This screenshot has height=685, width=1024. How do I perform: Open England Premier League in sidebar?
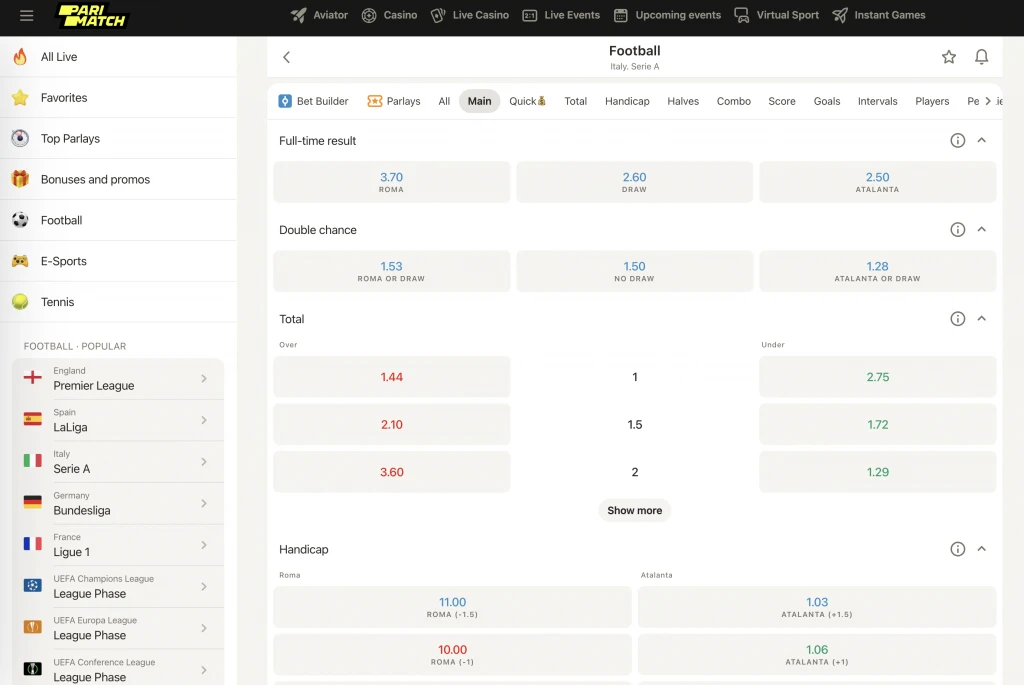(118, 379)
